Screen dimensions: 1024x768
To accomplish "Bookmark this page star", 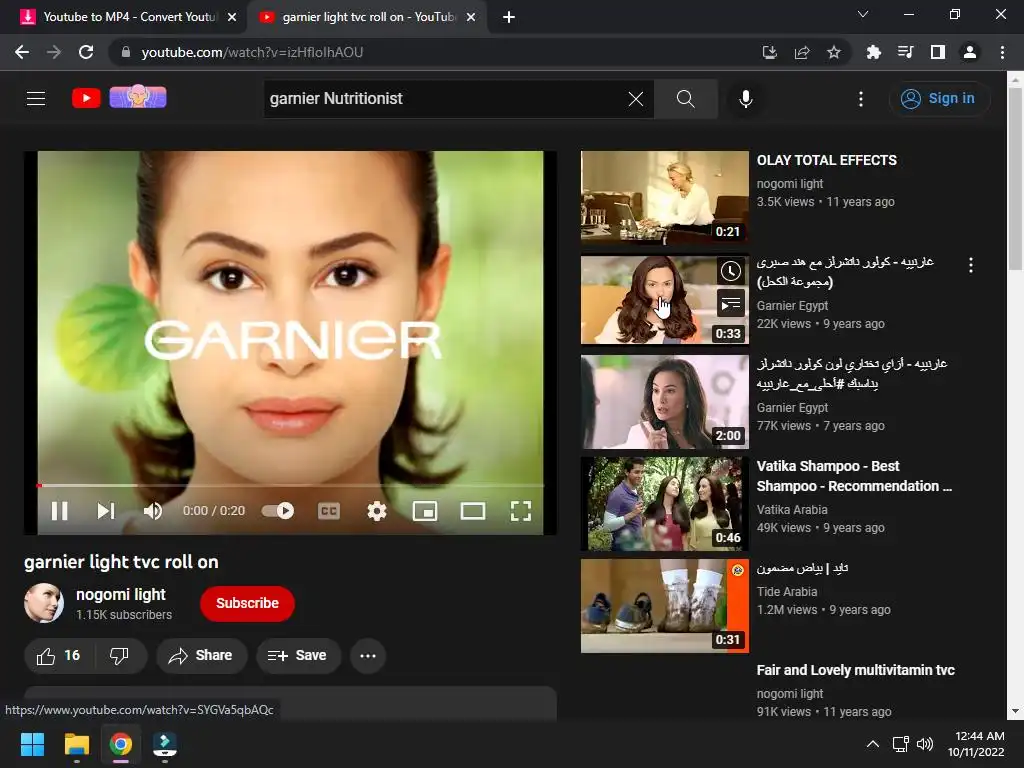I will pos(834,52).
